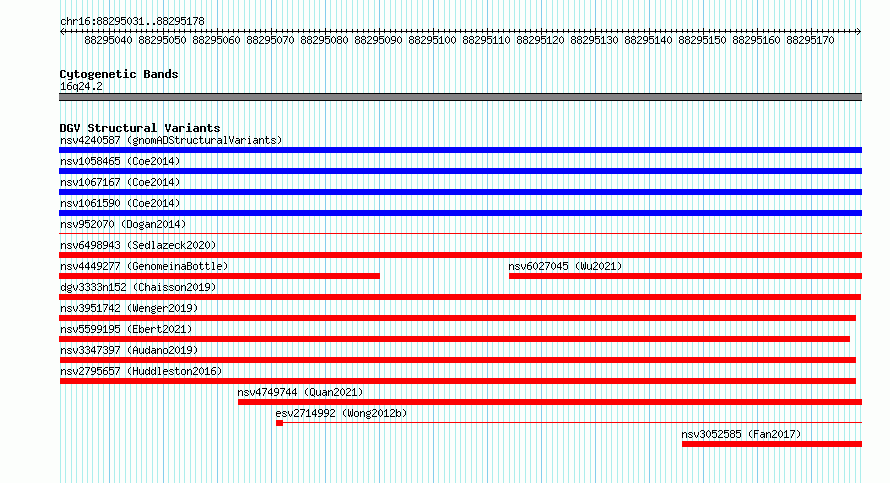Open the nsv952070 (Dogan2014) variant label
890x483 pixels.
click(123, 224)
